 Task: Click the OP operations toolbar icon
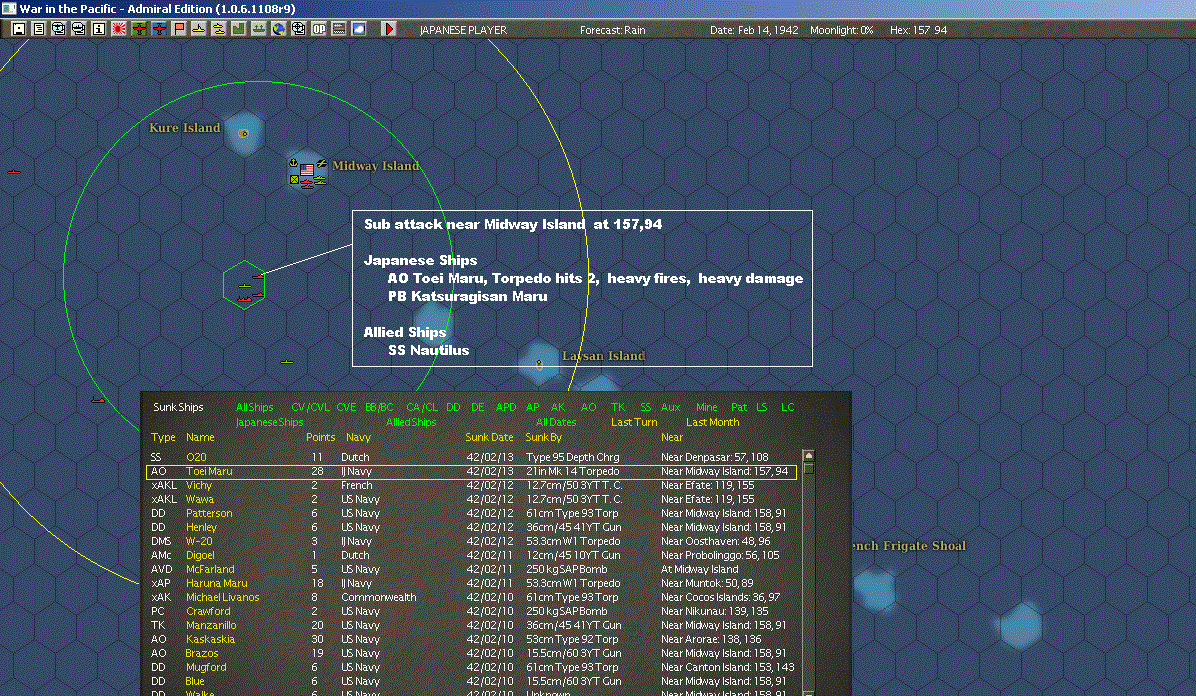(319, 29)
